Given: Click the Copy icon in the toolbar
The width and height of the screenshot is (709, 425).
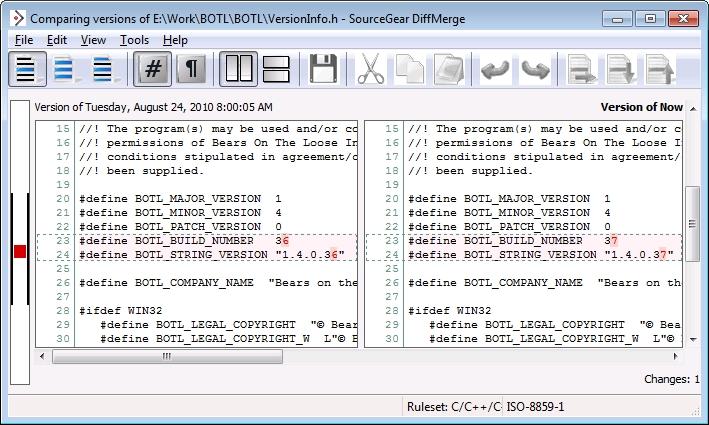Looking at the screenshot, I should point(410,69).
